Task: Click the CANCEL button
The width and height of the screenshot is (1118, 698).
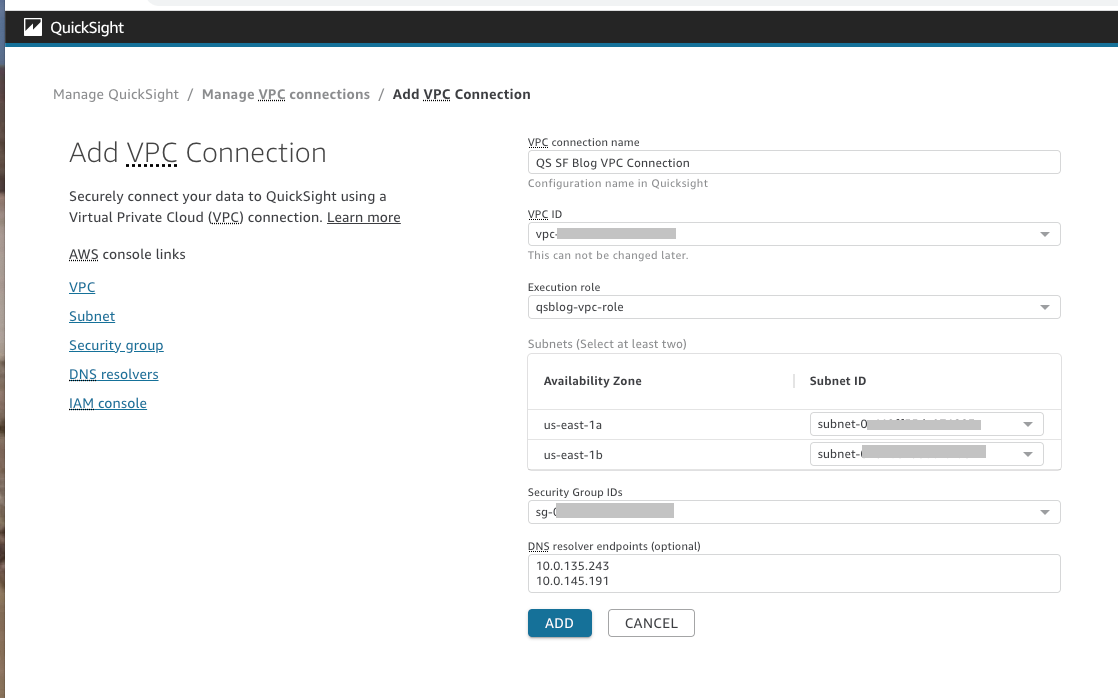Action: click(651, 623)
